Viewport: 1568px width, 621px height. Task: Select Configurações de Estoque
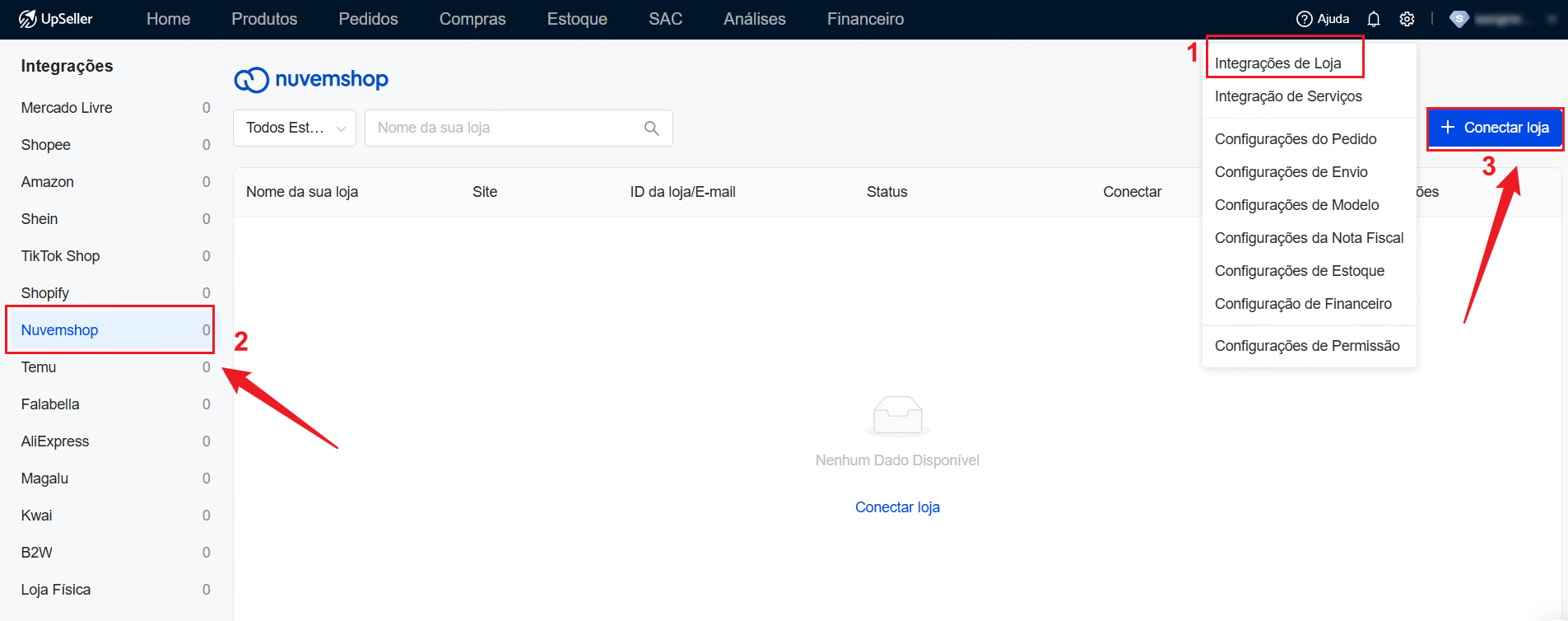1300,271
